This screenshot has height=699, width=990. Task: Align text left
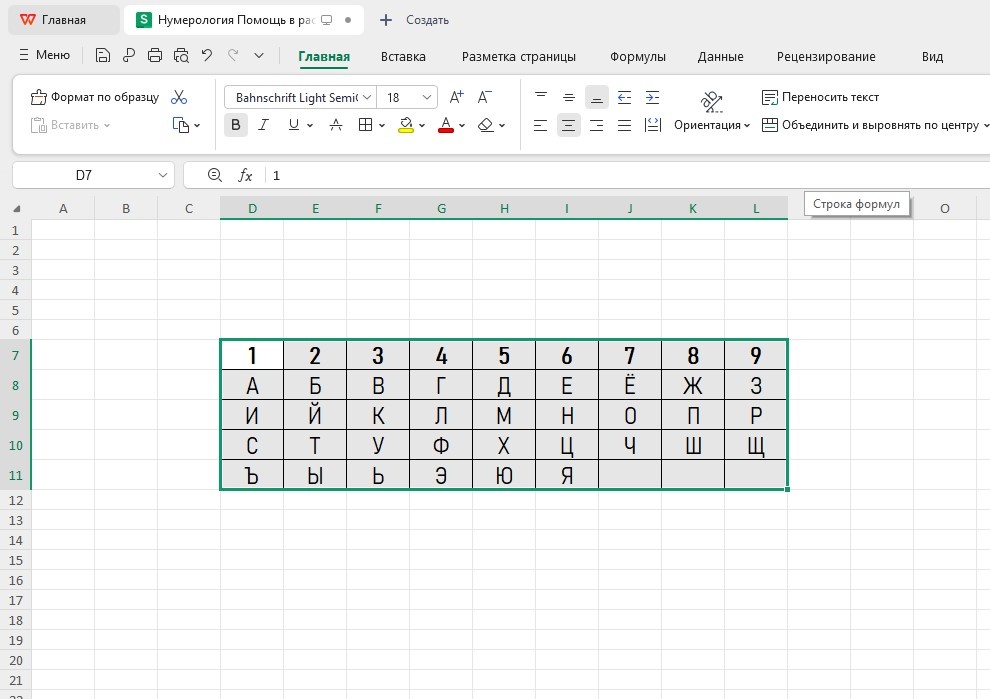point(540,125)
